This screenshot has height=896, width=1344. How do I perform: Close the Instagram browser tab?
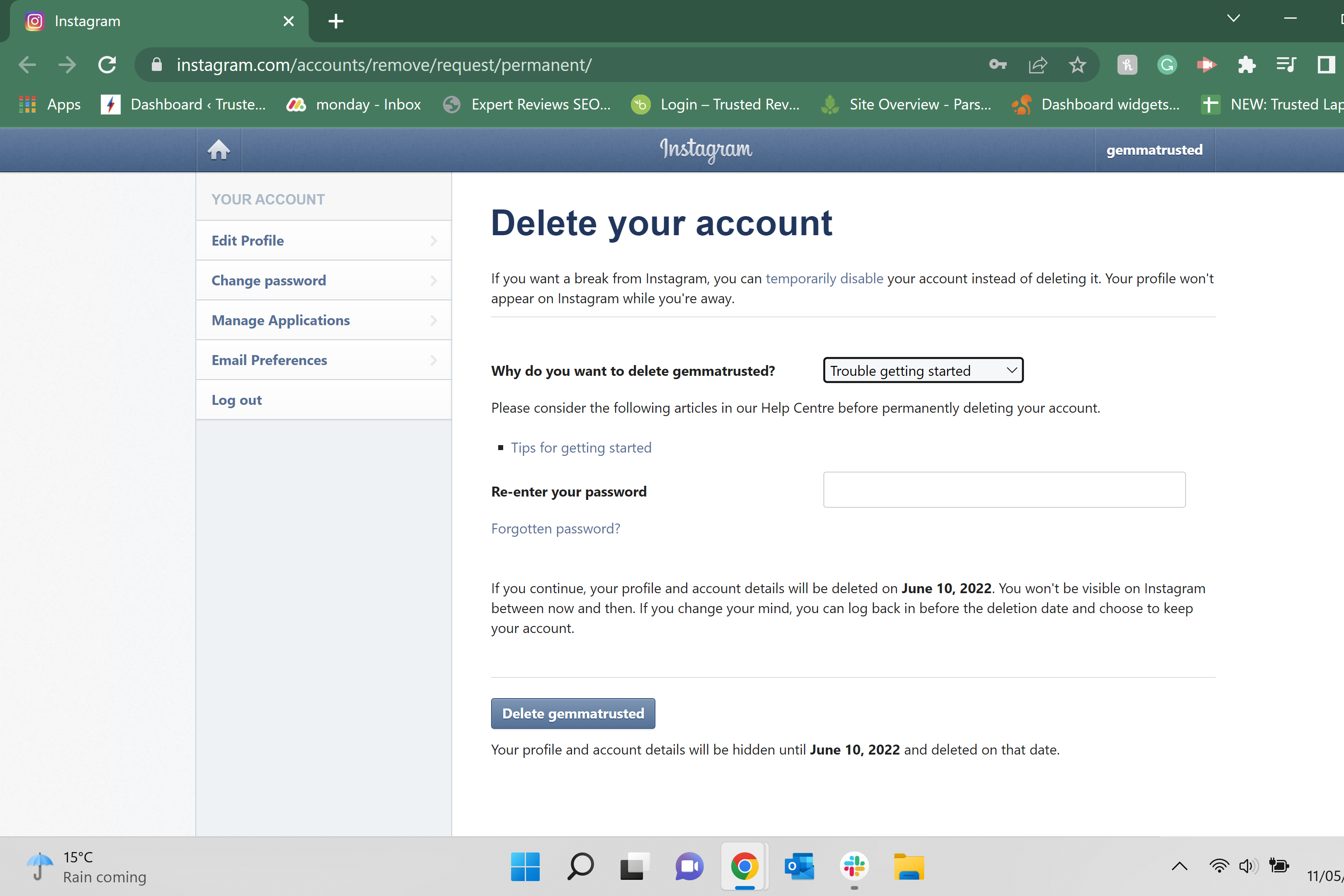(289, 21)
